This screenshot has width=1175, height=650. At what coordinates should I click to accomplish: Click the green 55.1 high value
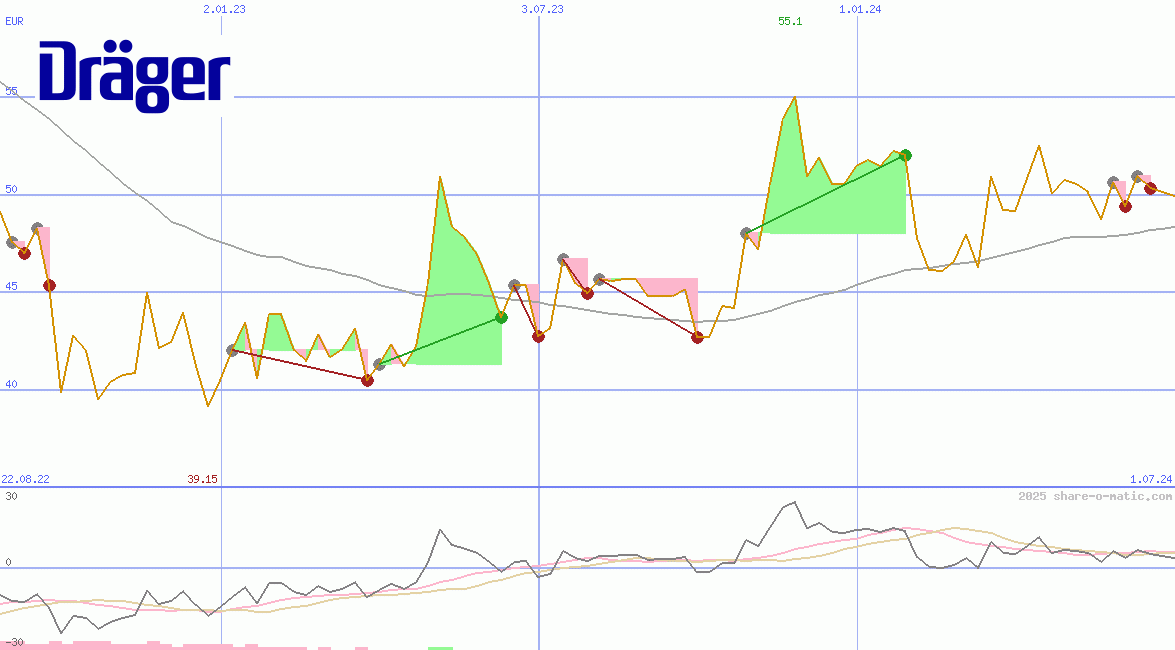790,21
